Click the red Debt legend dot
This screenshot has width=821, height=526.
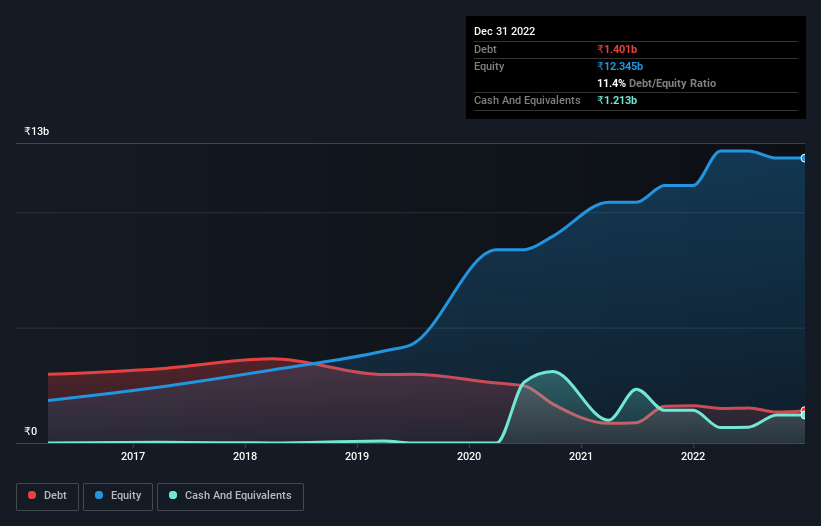tap(32, 495)
